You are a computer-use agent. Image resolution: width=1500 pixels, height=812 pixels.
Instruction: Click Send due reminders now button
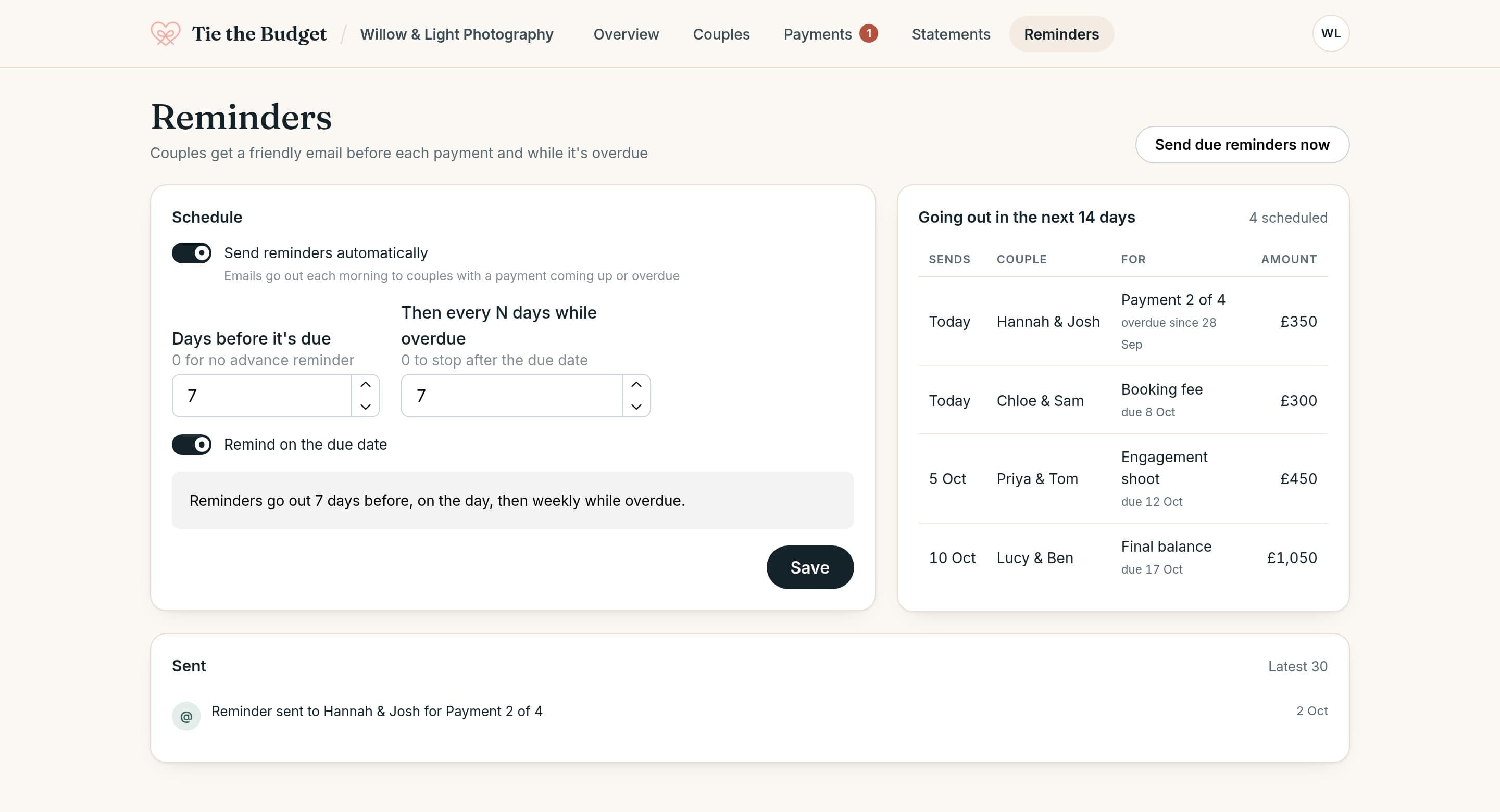point(1242,145)
